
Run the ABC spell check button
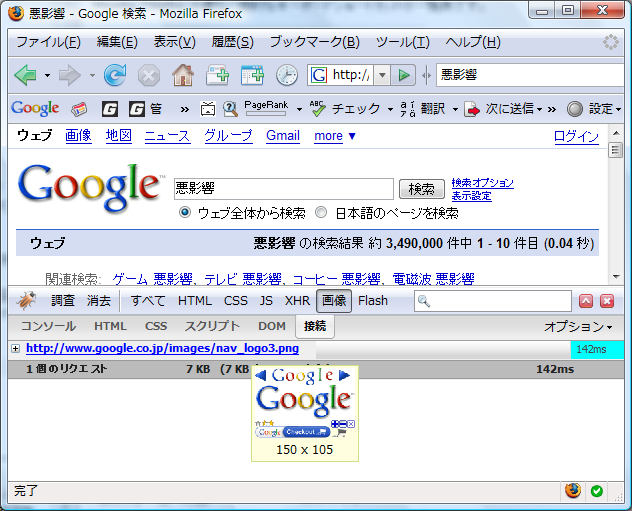345,109
